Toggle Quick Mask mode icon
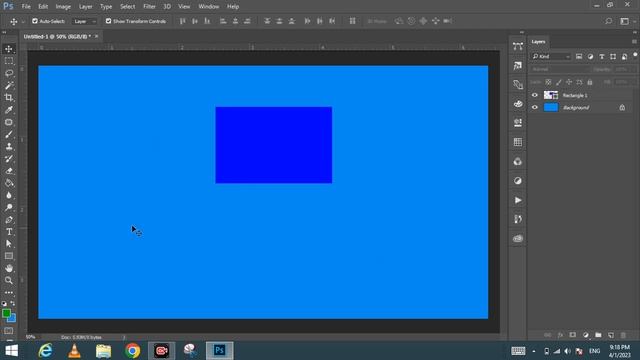This screenshot has width=640, height=360. [x=9, y=331]
